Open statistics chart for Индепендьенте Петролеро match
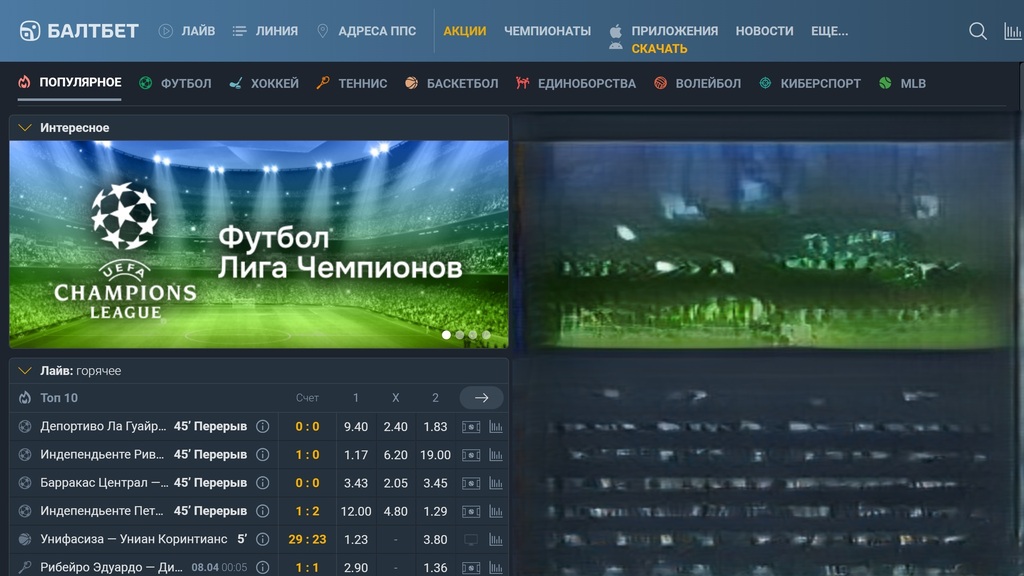 click(496, 511)
